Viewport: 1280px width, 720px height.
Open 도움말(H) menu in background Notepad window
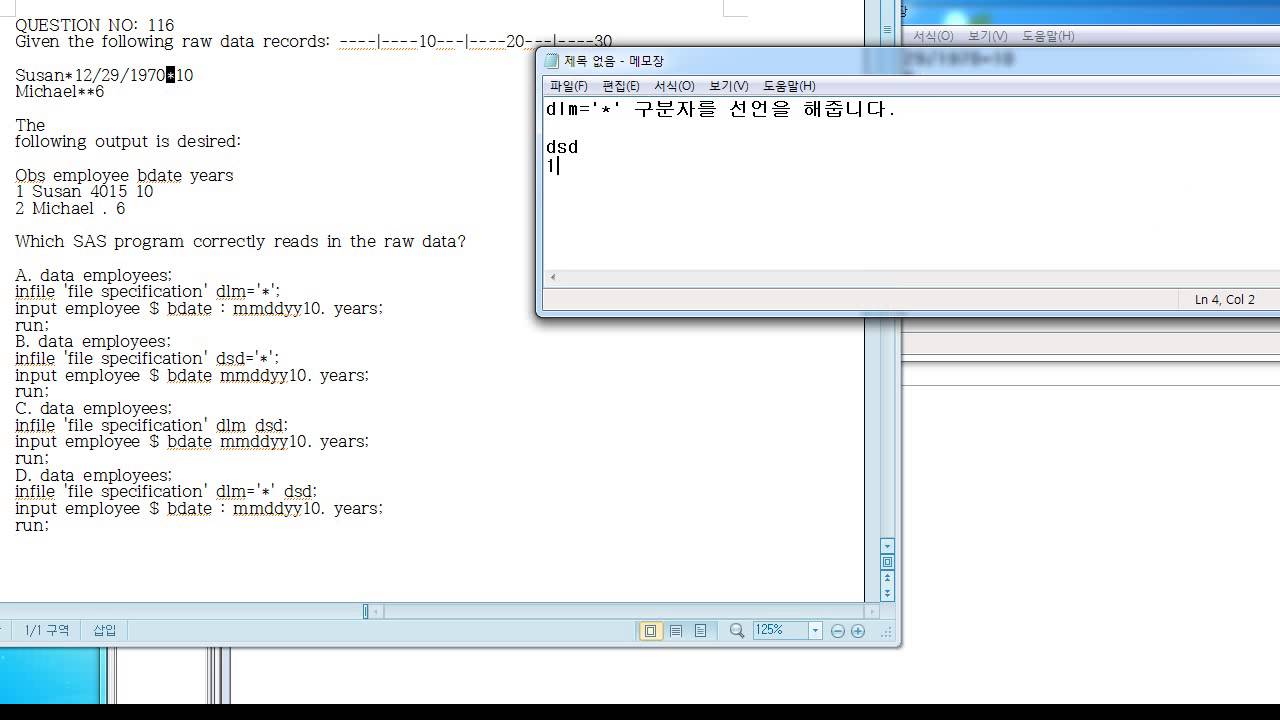pos(1048,36)
